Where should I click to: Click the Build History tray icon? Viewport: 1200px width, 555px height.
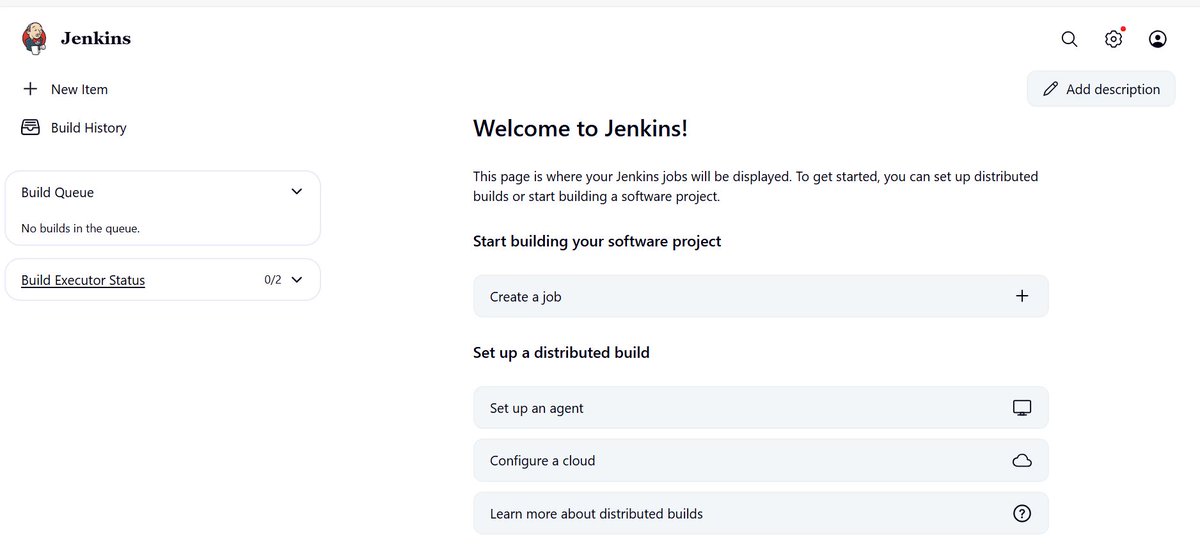click(x=31, y=128)
